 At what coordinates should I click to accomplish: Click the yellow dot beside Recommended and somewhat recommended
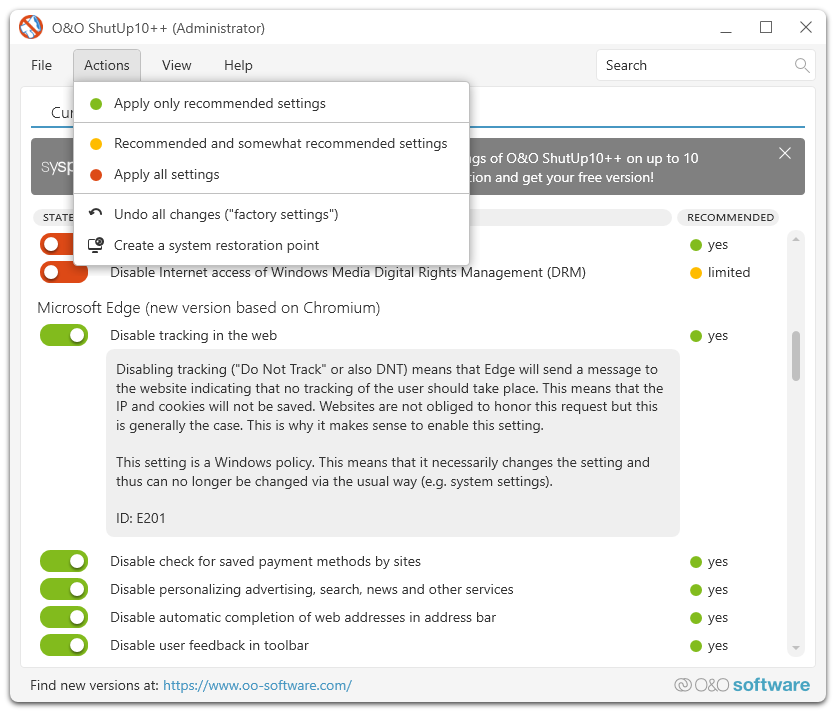pyautogui.click(x=96, y=144)
